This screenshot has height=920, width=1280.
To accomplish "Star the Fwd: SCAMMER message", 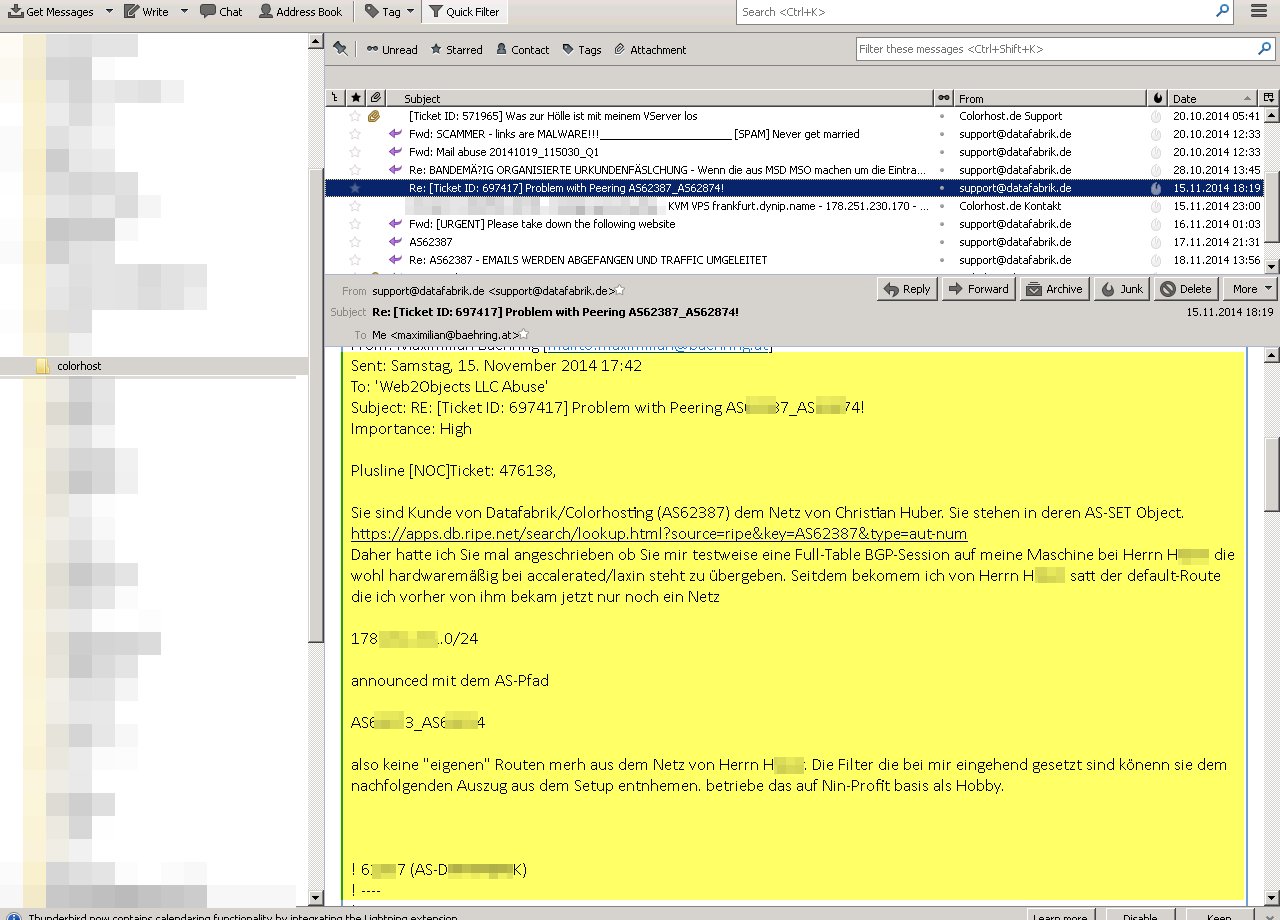I will click(354, 134).
